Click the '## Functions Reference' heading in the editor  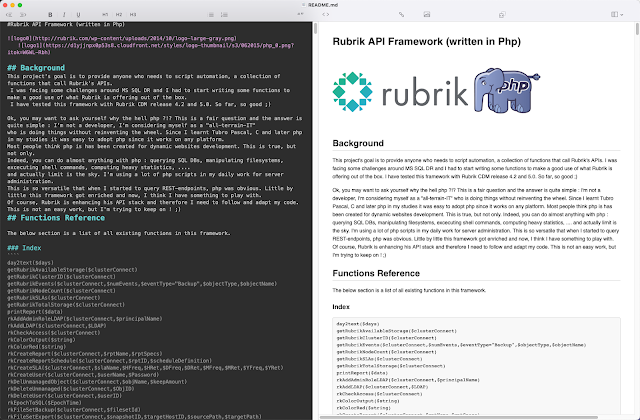click(x=56, y=218)
